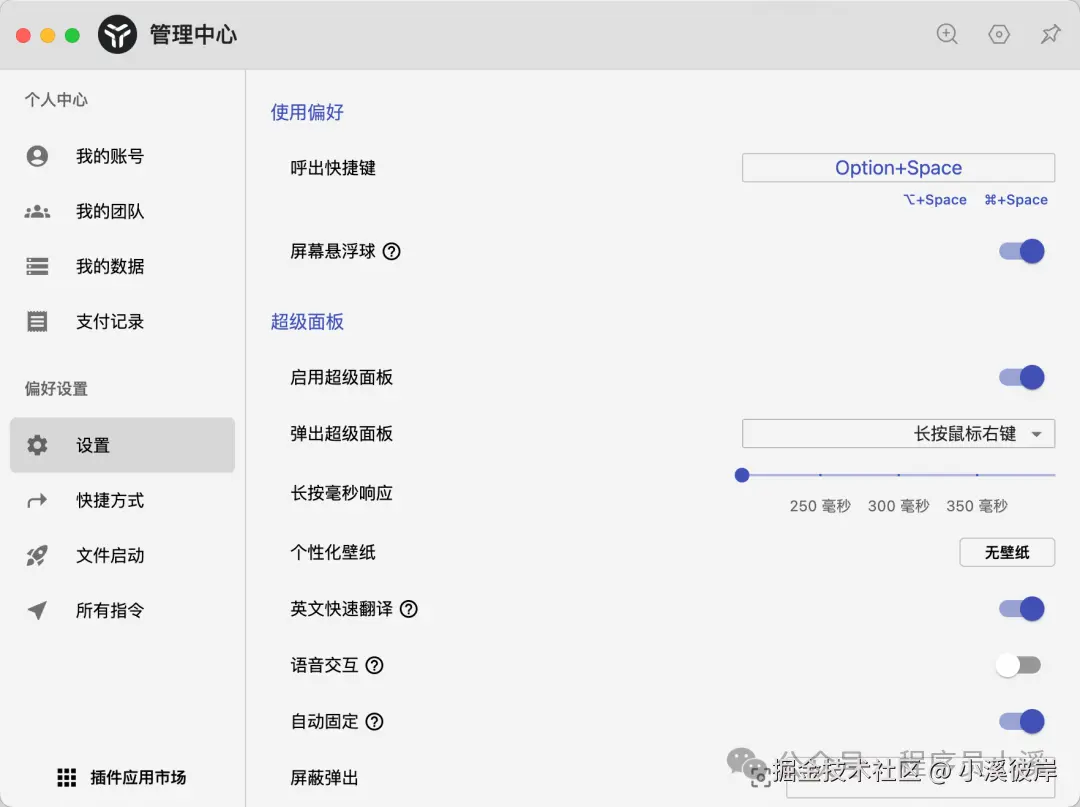Image resolution: width=1080 pixels, height=807 pixels.
Task: Click the 我的团队 people icon
Action: coord(36,211)
